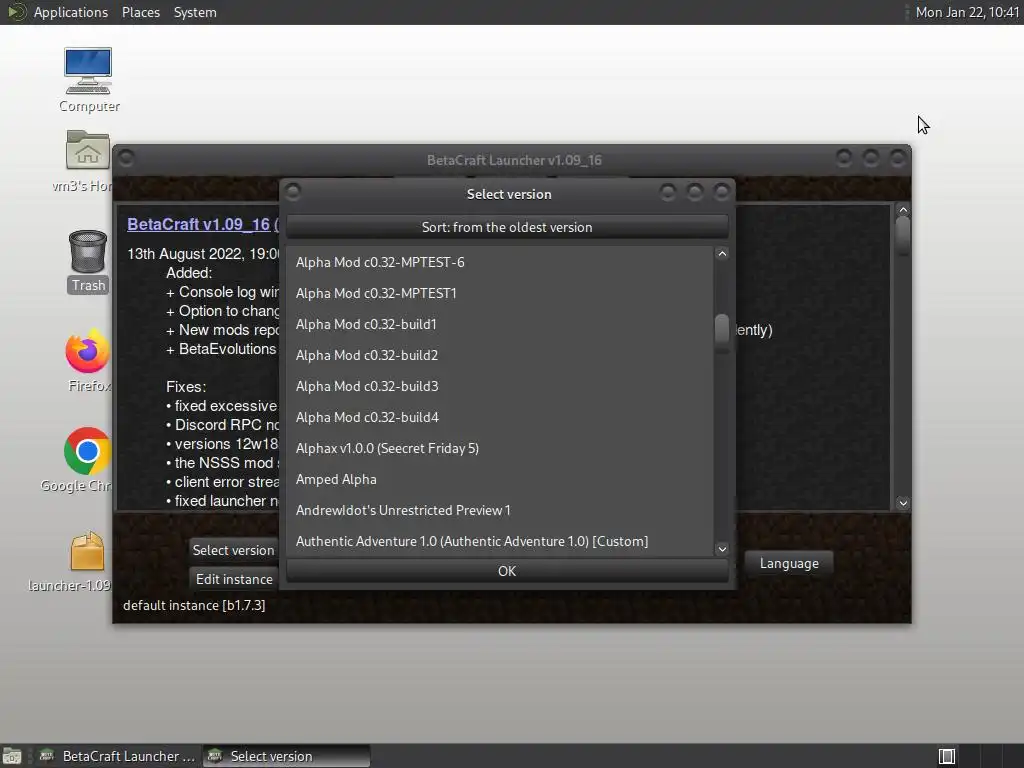
Task: Open the Places menu
Action: [x=140, y=12]
